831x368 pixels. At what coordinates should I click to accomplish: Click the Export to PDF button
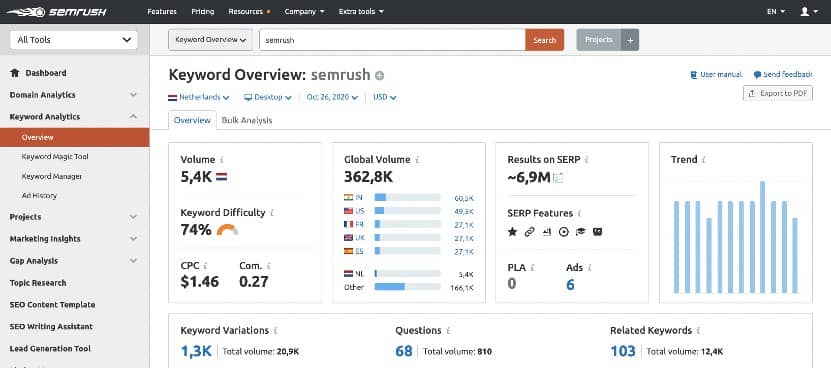(x=777, y=93)
